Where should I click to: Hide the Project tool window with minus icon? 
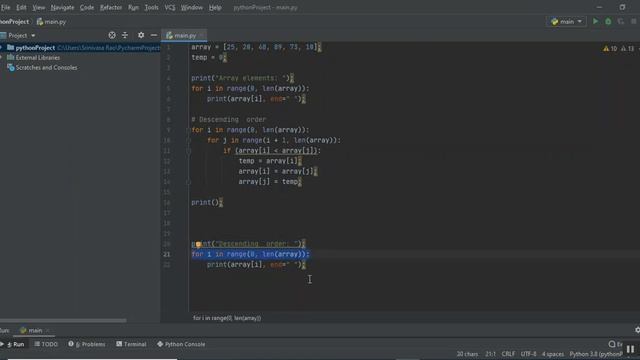(153, 36)
